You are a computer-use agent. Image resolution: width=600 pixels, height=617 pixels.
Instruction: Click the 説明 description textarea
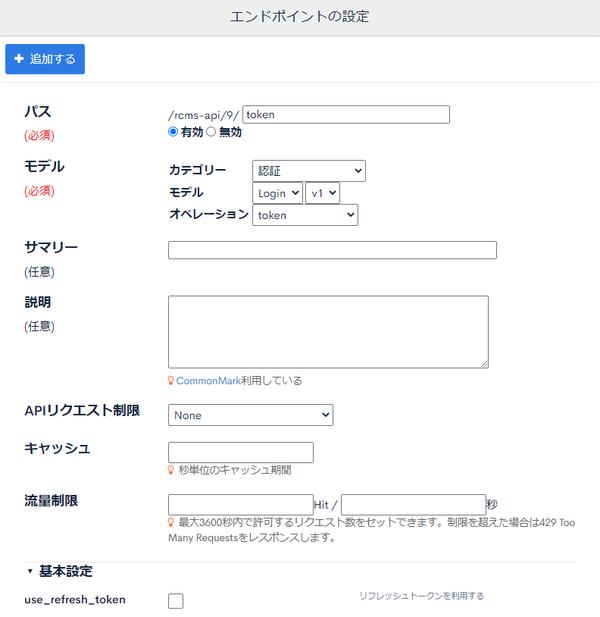point(328,332)
